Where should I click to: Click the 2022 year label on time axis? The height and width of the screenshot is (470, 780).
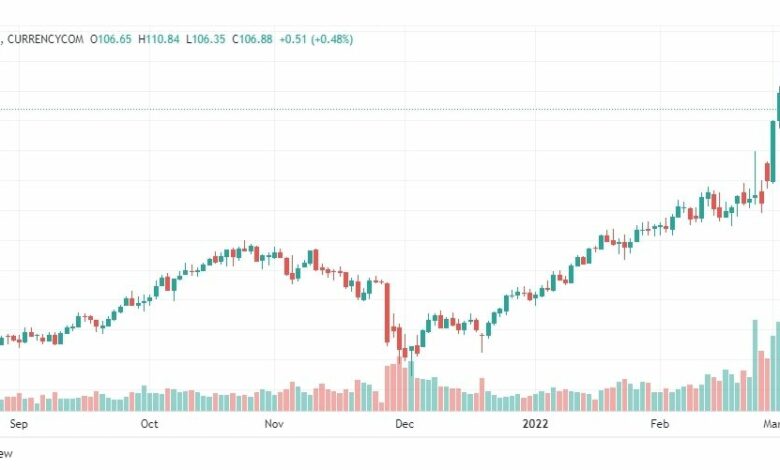(535, 424)
